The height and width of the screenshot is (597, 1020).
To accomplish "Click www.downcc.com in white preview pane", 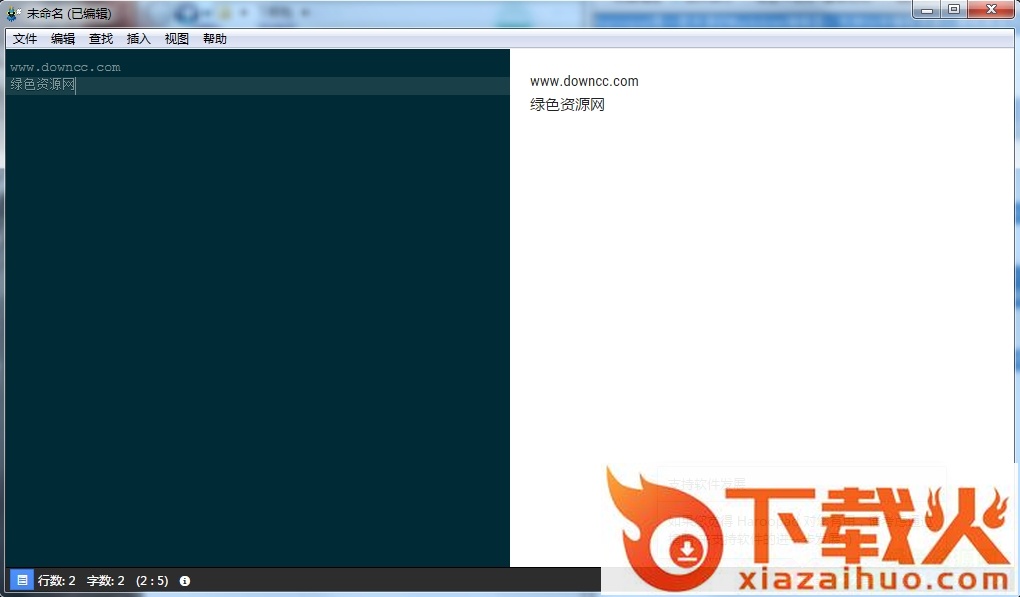I will (584, 81).
